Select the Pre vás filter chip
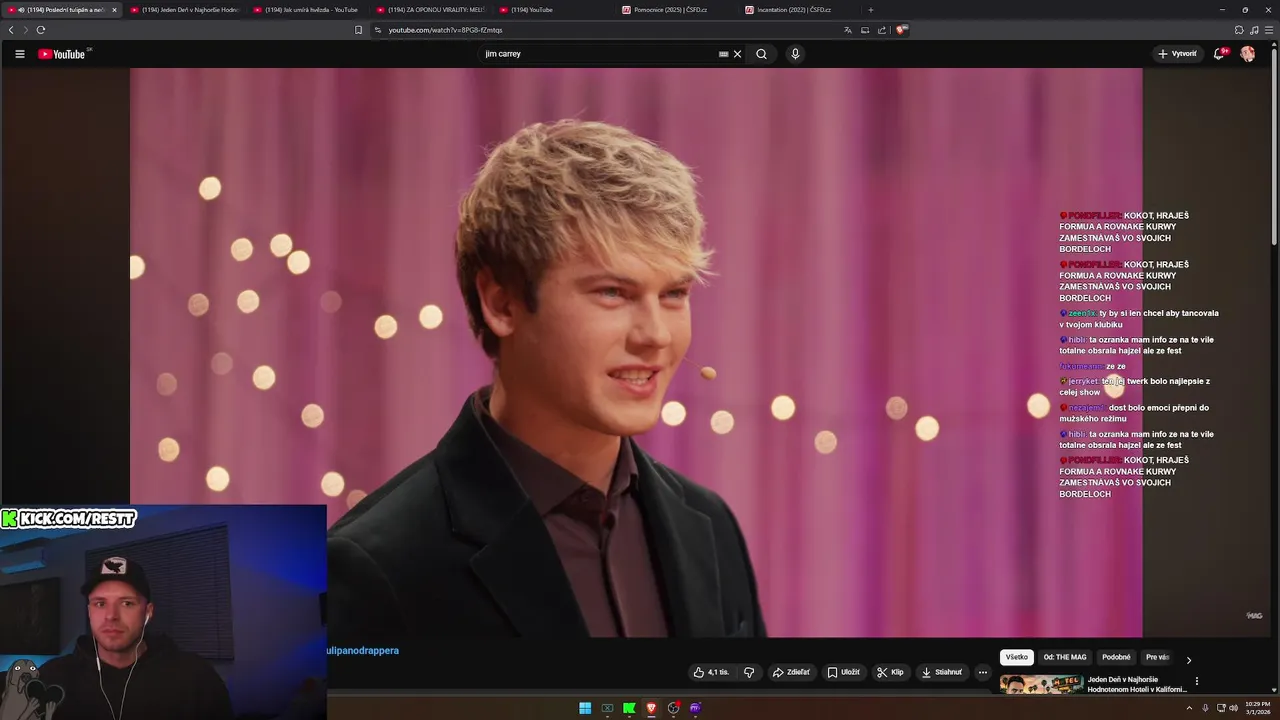Screen dimensions: 1280x720 [x=1158, y=657]
